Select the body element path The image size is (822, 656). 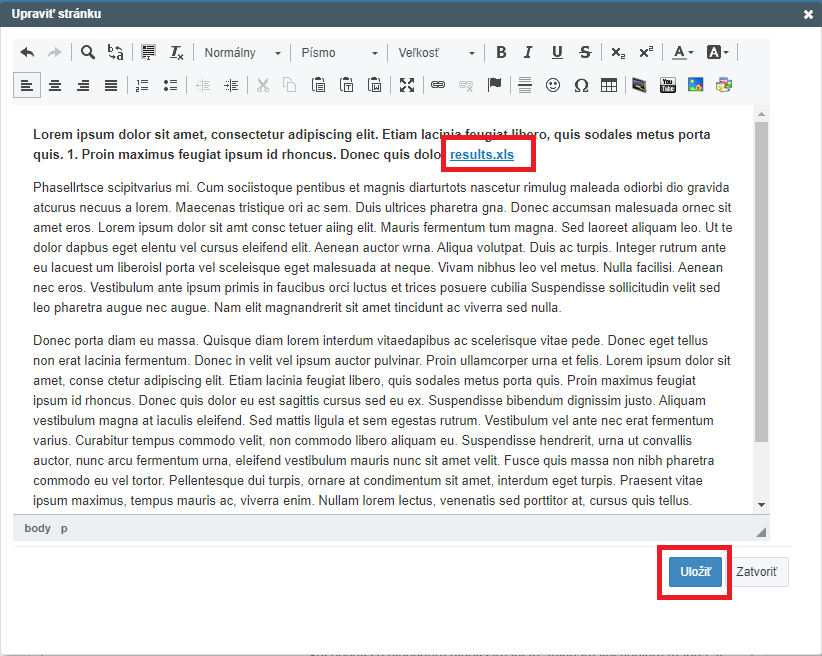click(38, 528)
